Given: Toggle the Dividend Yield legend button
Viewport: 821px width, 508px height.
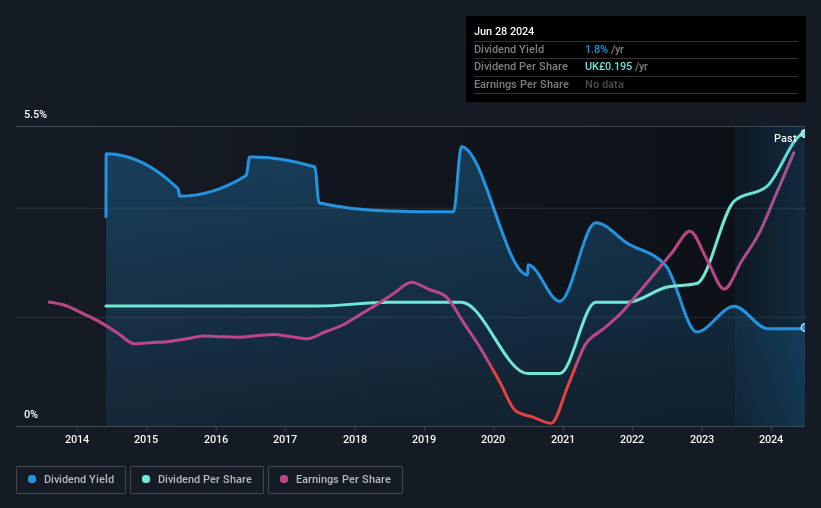Looking at the screenshot, I should pyautogui.click(x=71, y=480).
